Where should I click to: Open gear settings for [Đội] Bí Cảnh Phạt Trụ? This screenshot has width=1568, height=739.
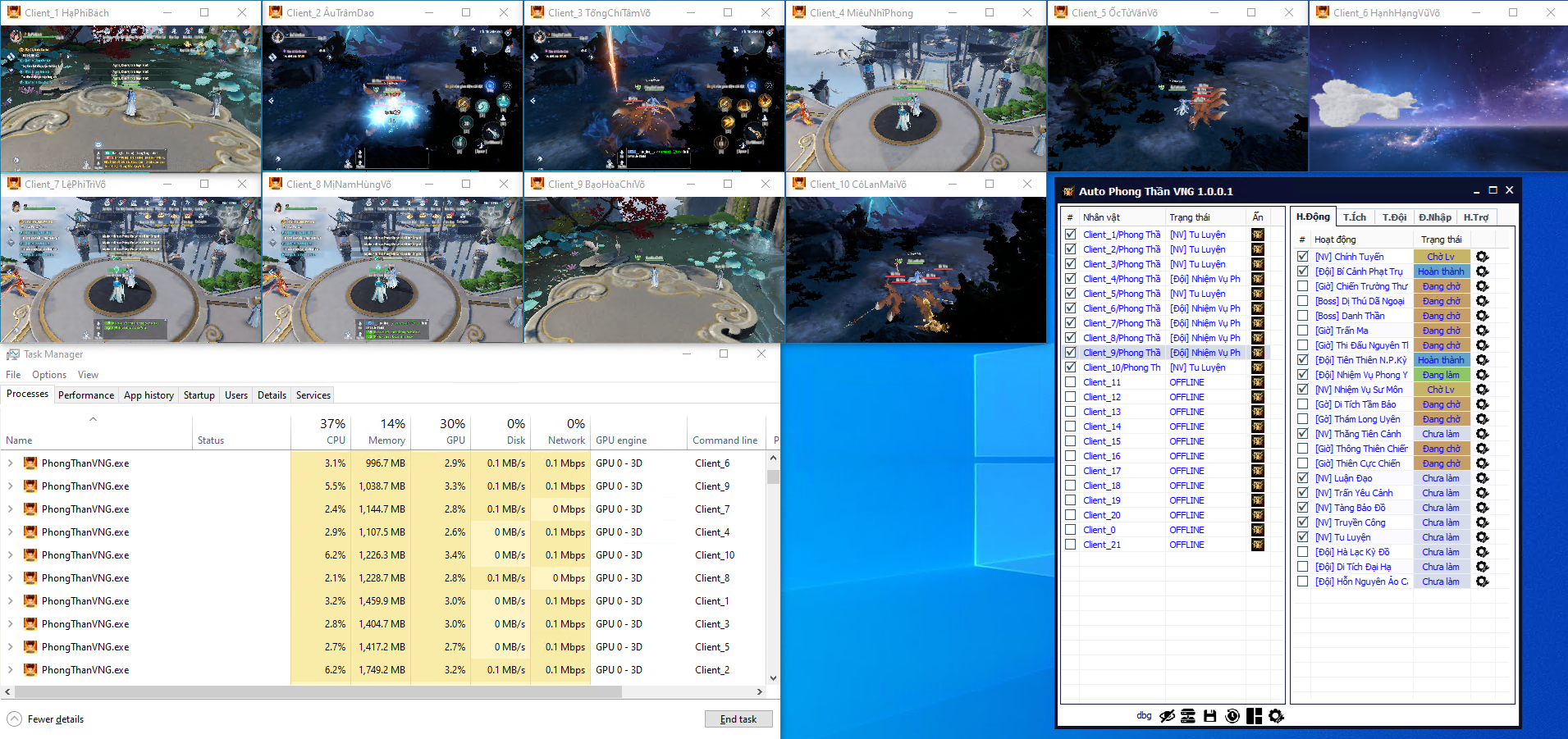[x=1482, y=271]
